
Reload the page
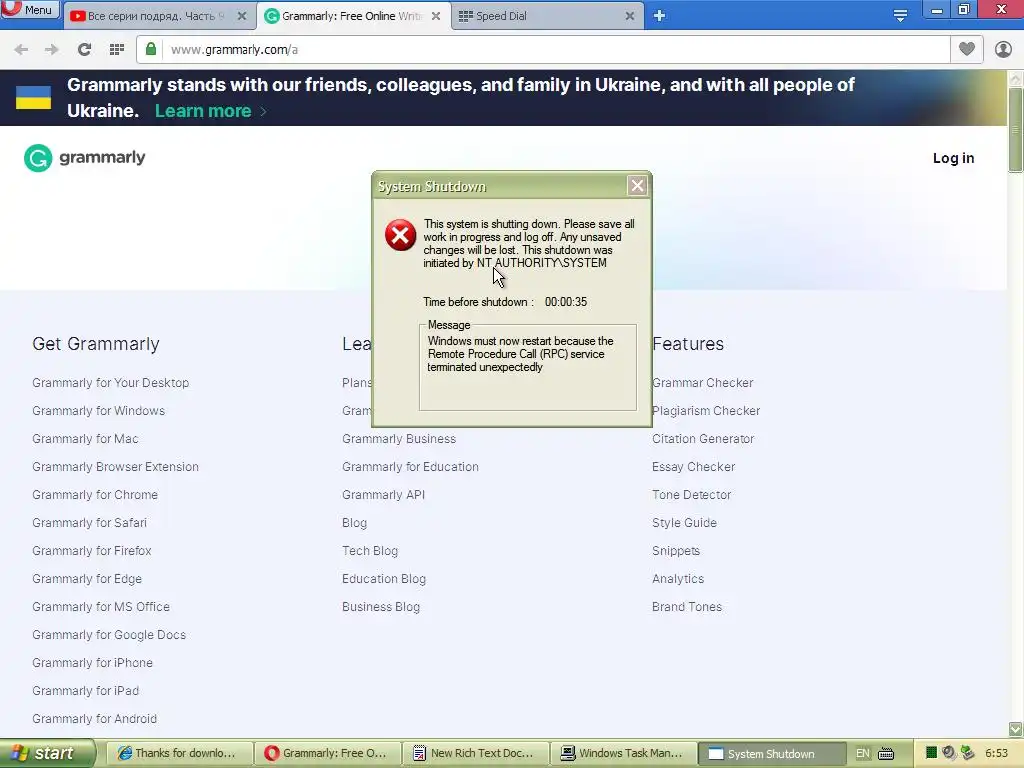click(x=84, y=50)
